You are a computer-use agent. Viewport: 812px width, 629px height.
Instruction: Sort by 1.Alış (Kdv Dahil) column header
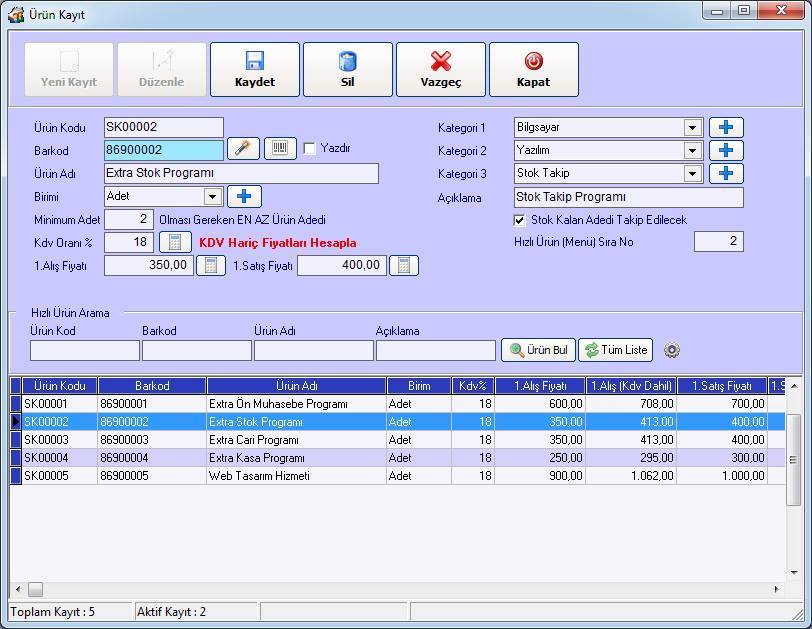click(x=631, y=386)
